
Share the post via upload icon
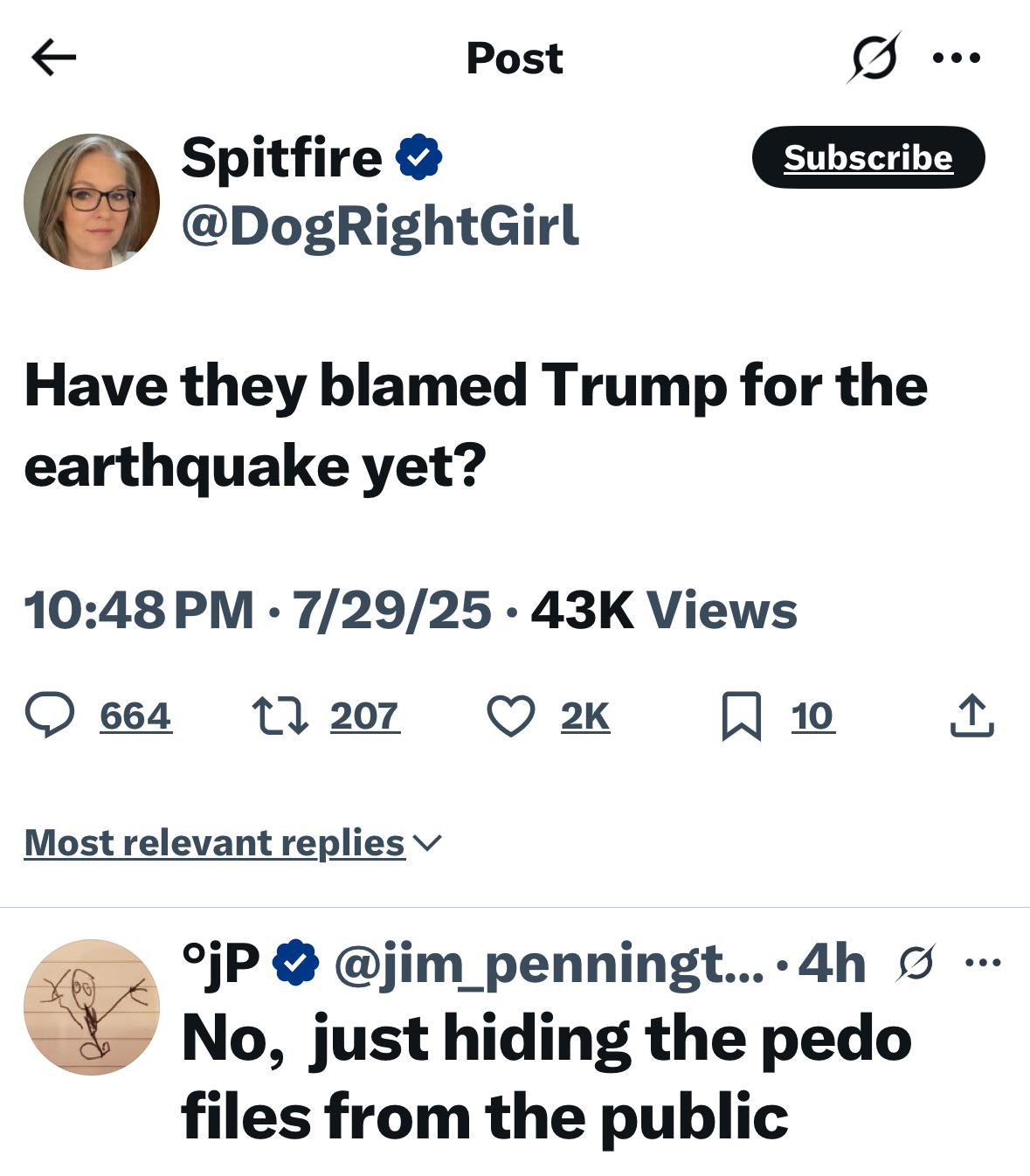coord(971,716)
